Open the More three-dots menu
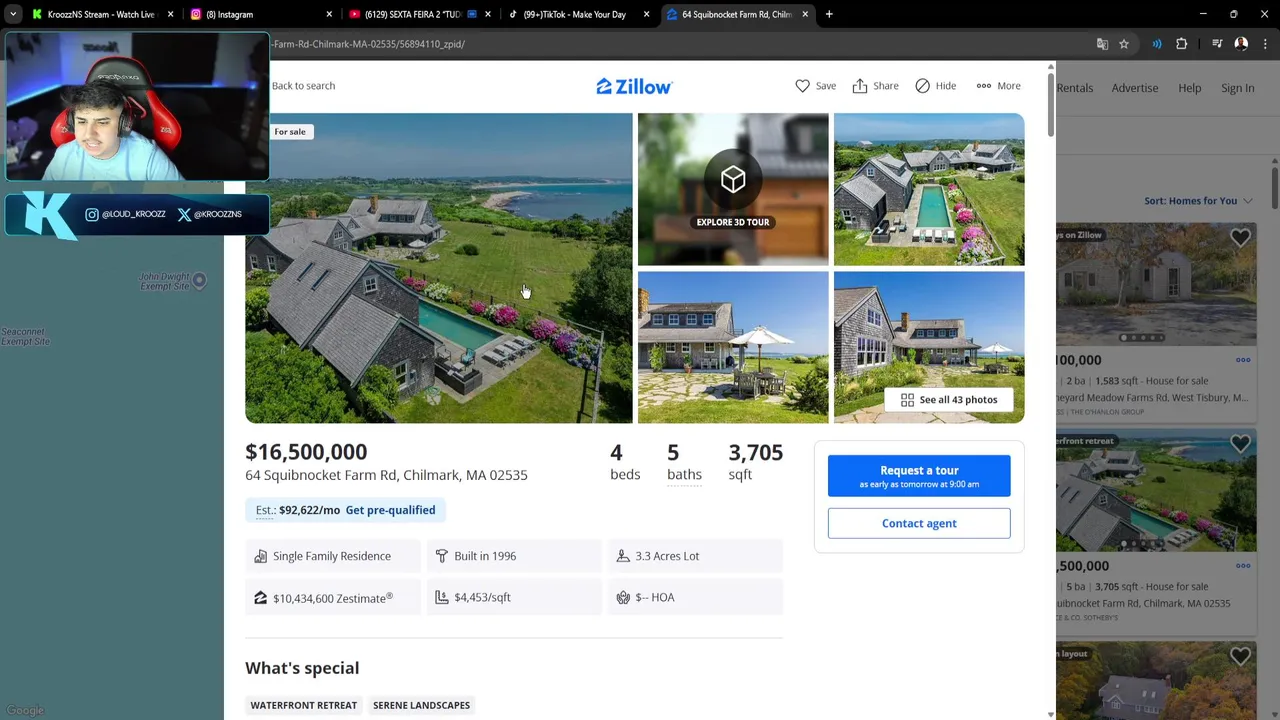Screen dimensions: 1280x720 [984, 86]
